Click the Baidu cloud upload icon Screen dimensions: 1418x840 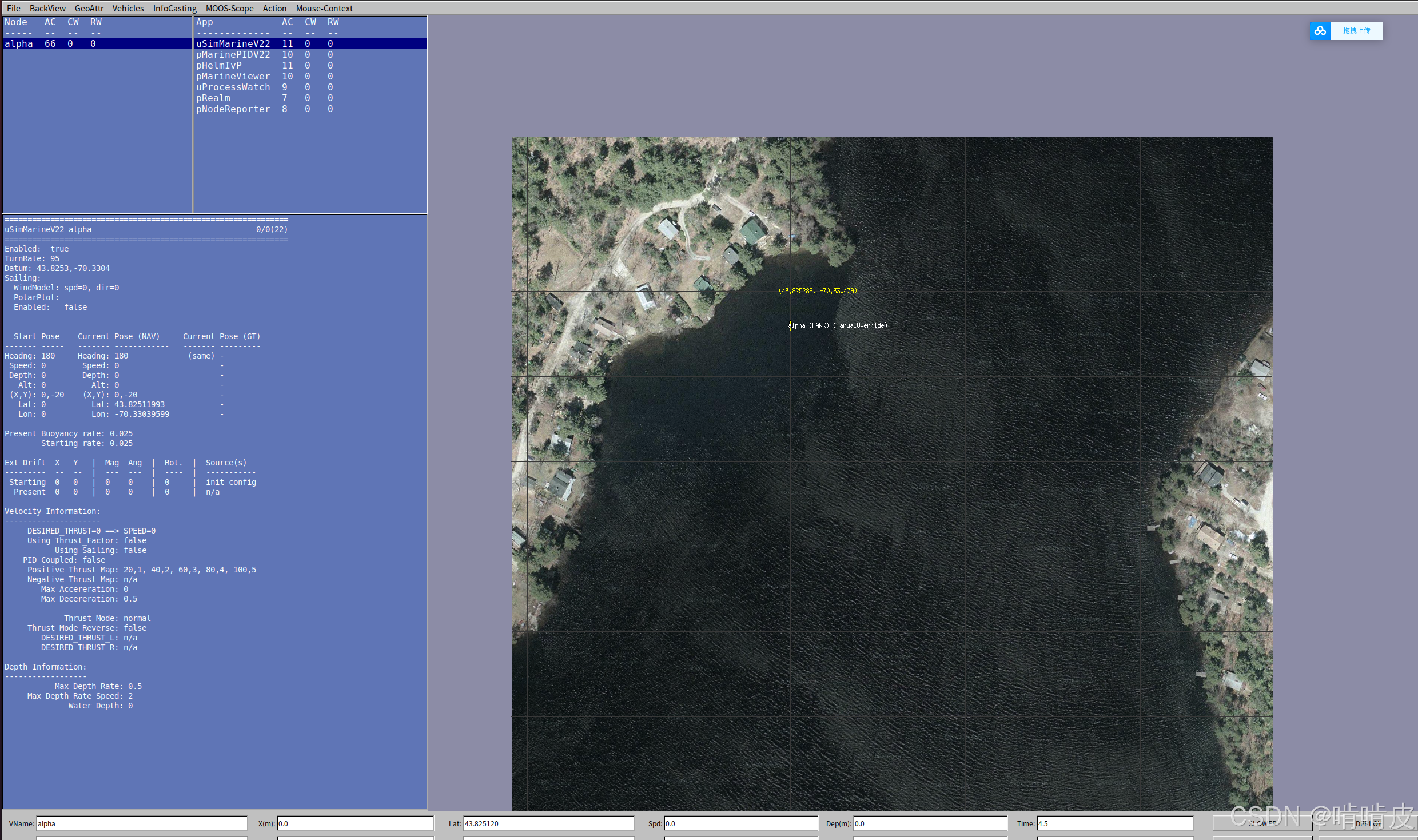tap(1320, 31)
